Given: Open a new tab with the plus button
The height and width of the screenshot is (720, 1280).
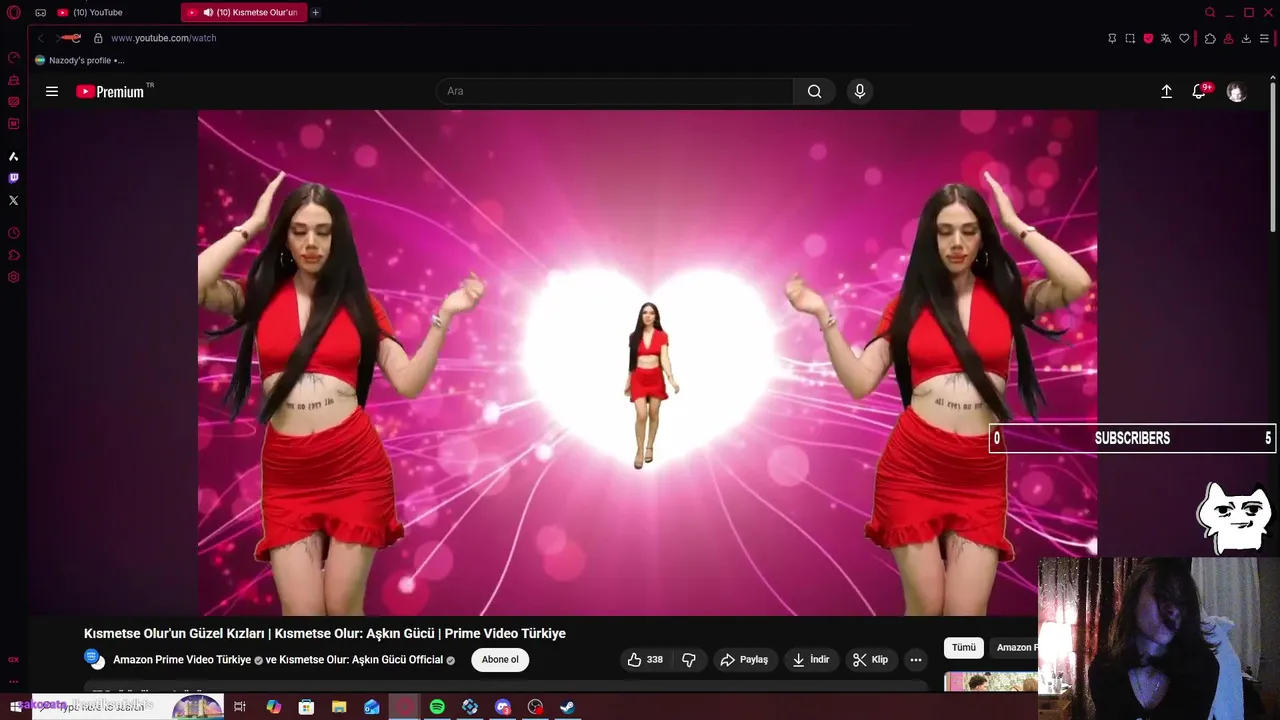Looking at the screenshot, I should (x=315, y=12).
